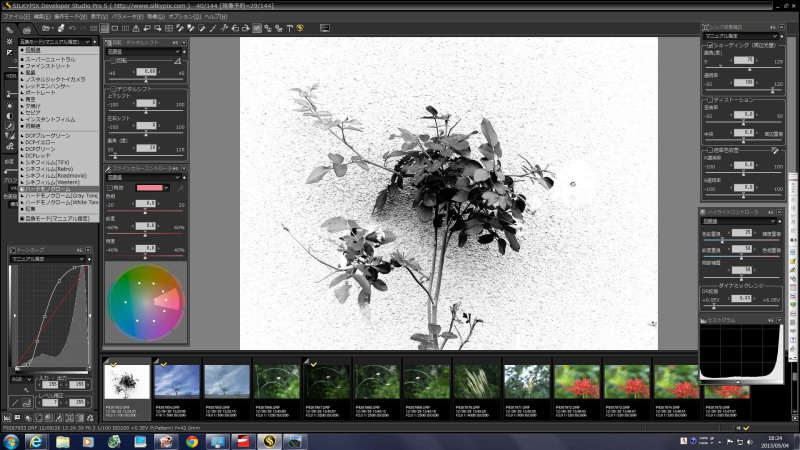Viewport: 800px width, 450px height.
Task: Enable the ディストーション distortion checkbox
Action: (x=710, y=100)
